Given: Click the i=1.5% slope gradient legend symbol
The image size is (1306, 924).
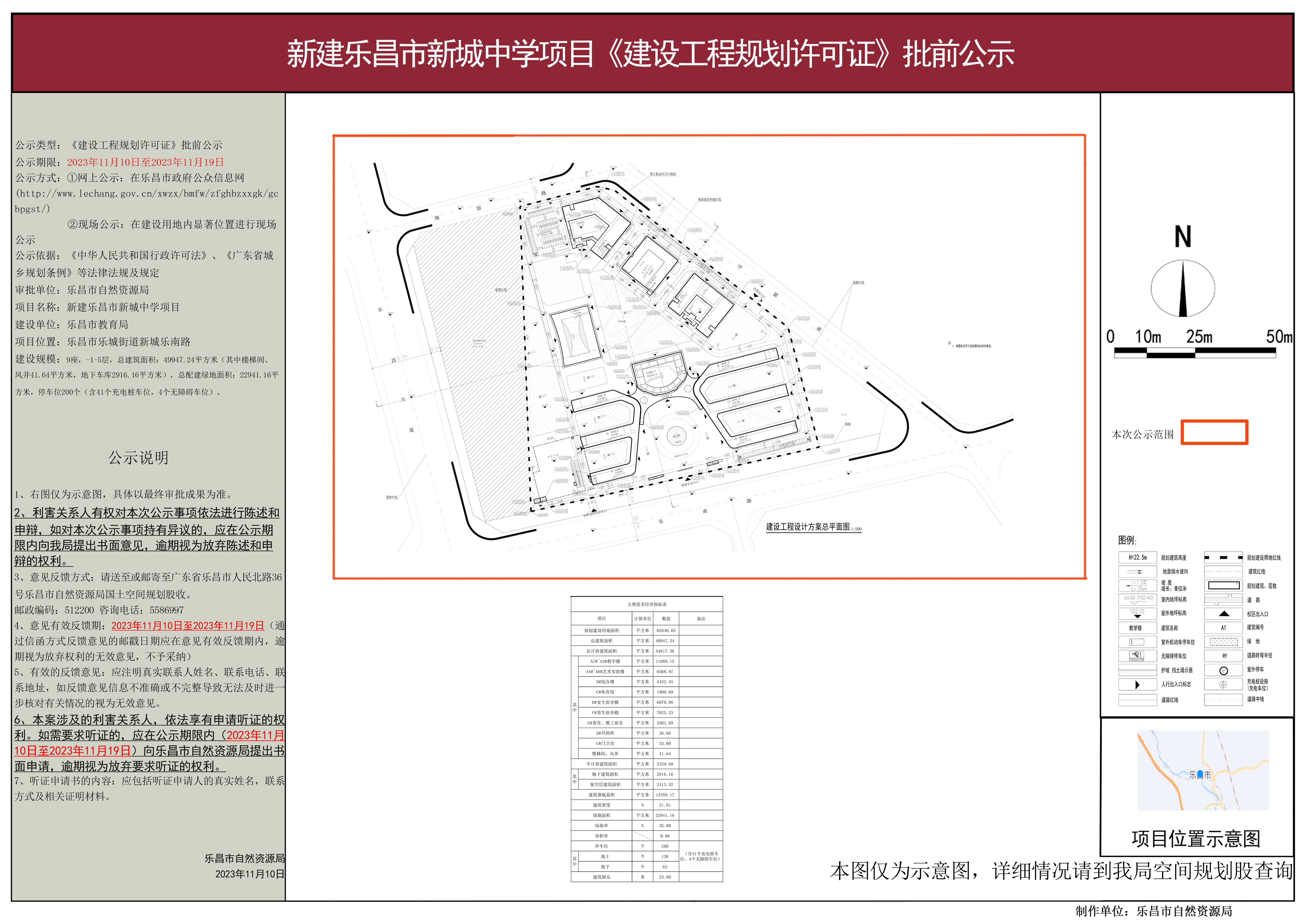Looking at the screenshot, I should [1138, 585].
